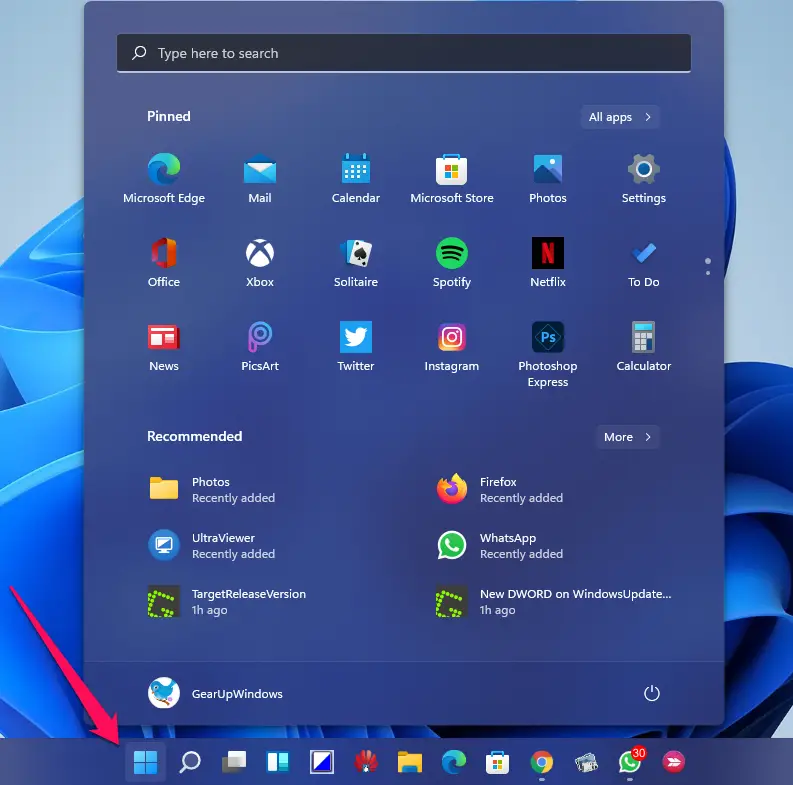The width and height of the screenshot is (793, 785).
Task: Open File Explorer on taskbar
Action: (410, 762)
